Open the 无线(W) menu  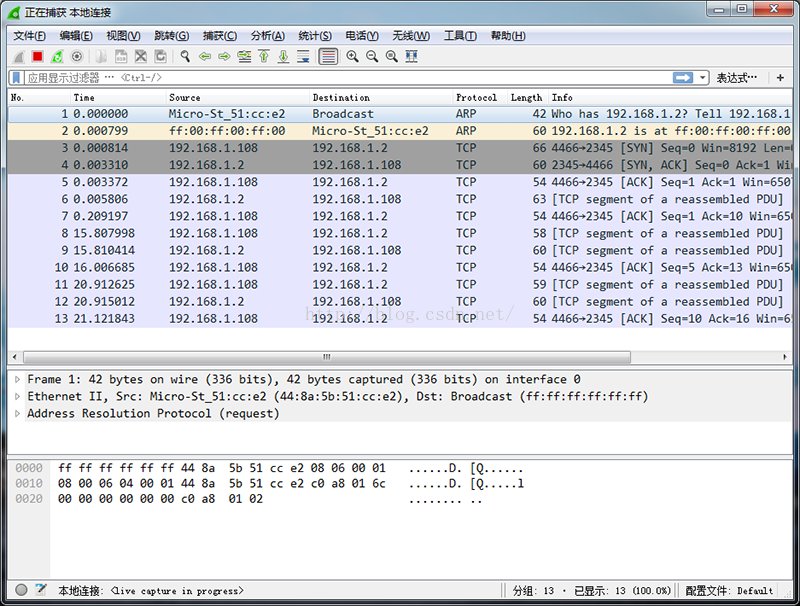pos(411,36)
